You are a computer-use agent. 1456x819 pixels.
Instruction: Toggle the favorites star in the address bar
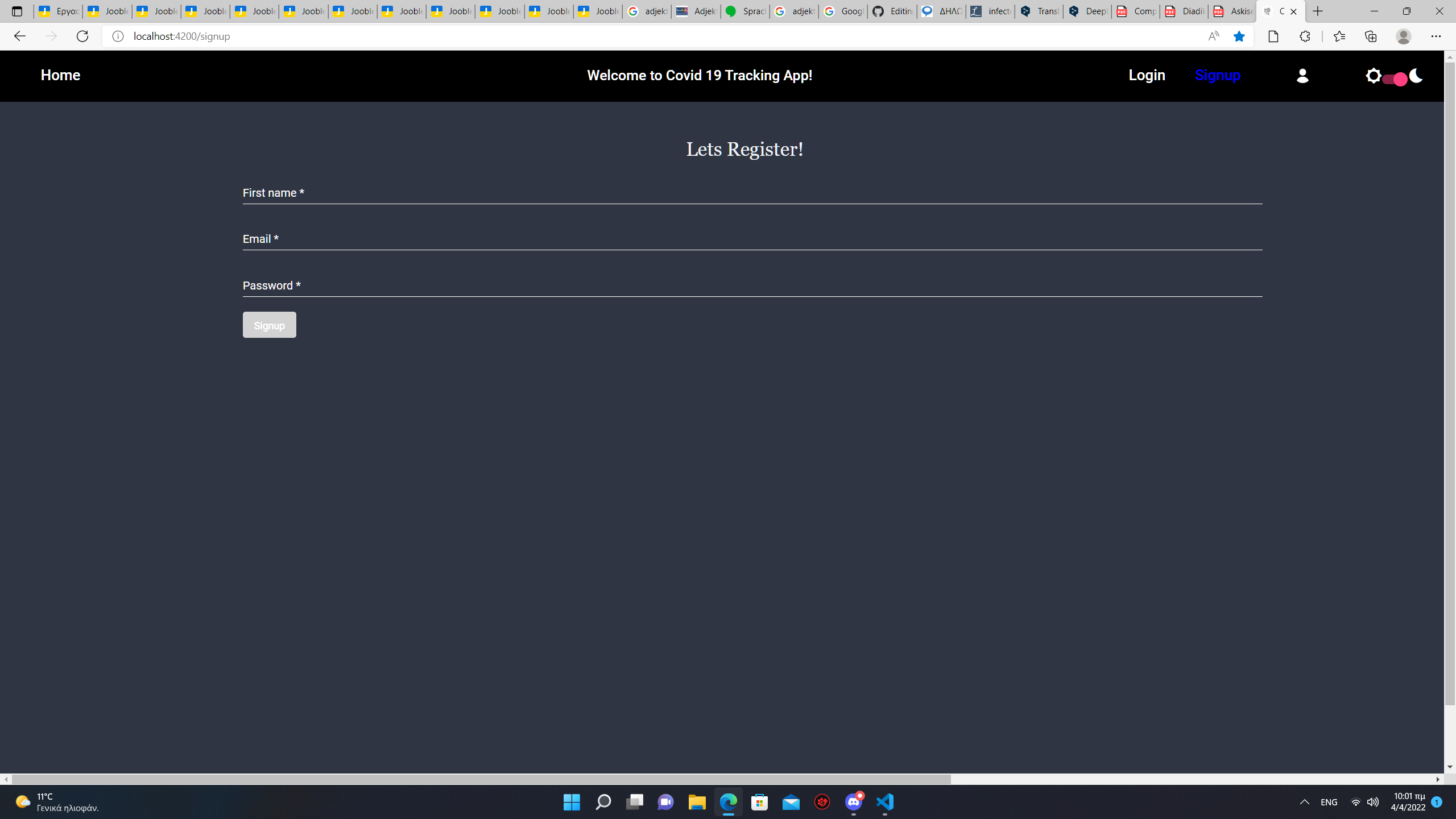pyautogui.click(x=1239, y=36)
